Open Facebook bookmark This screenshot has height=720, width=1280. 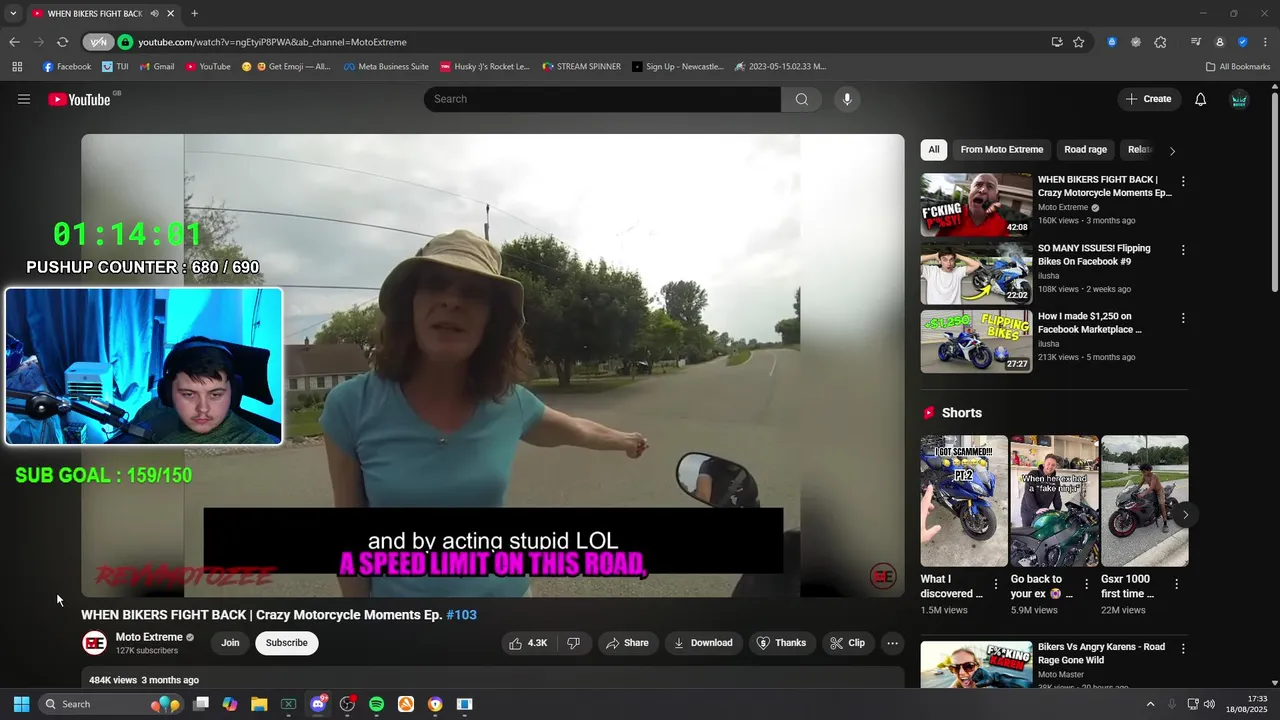click(x=67, y=67)
